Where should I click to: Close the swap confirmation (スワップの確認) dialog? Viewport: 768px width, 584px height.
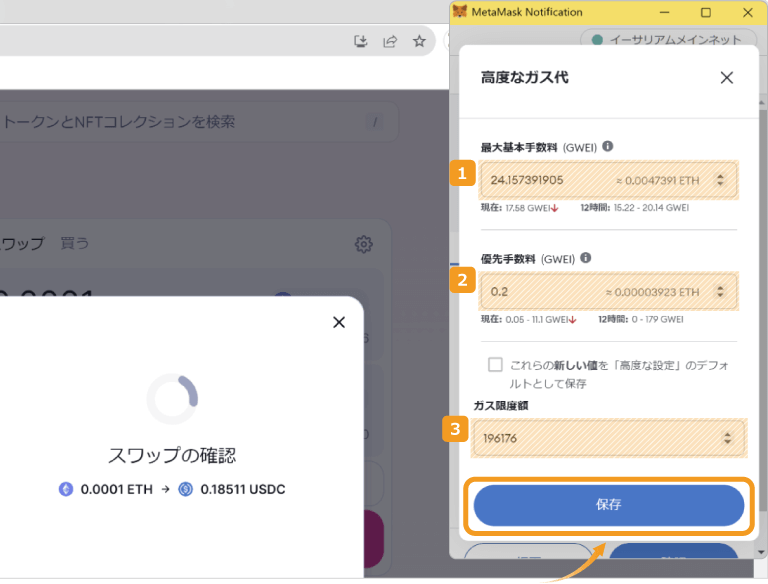(339, 322)
